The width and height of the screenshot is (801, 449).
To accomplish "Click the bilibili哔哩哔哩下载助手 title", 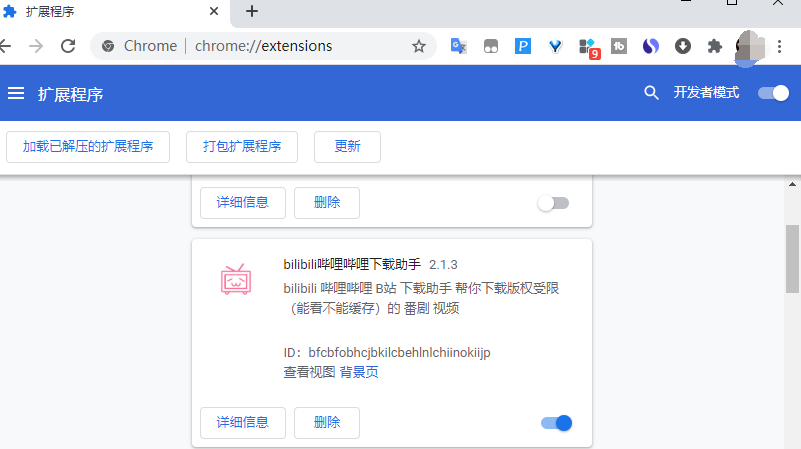I will click(x=352, y=264).
